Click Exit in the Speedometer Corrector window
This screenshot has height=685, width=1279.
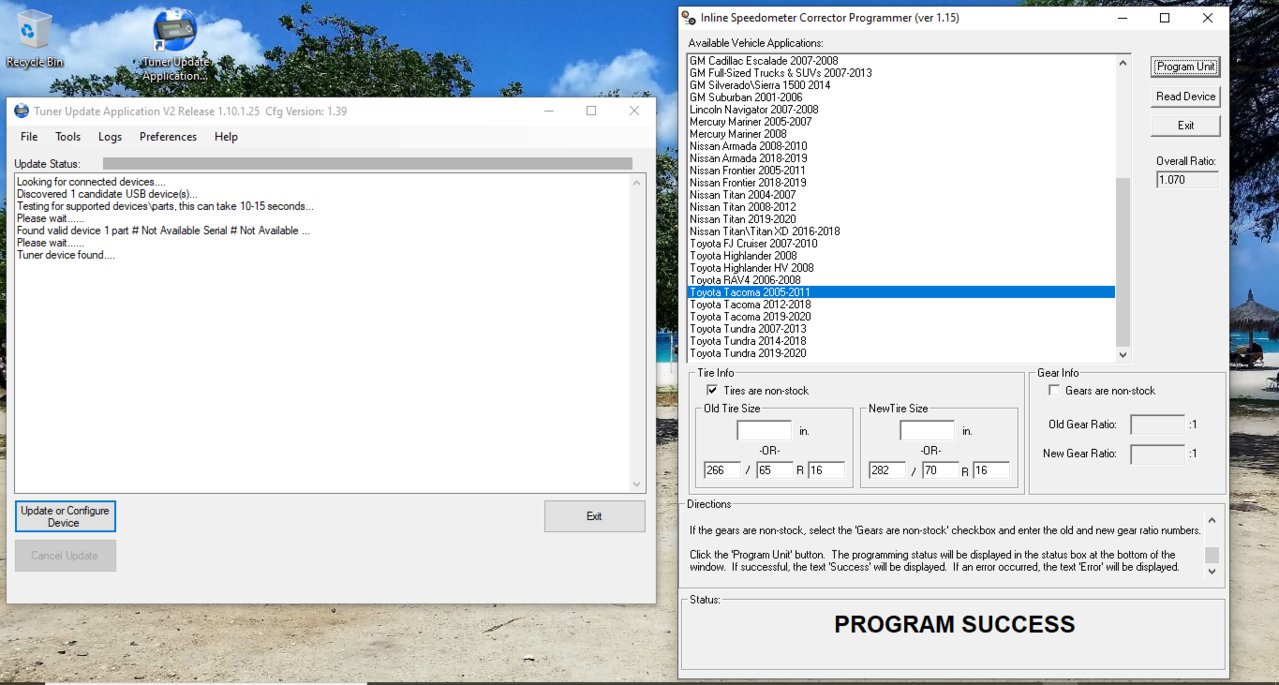point(1186,126)
